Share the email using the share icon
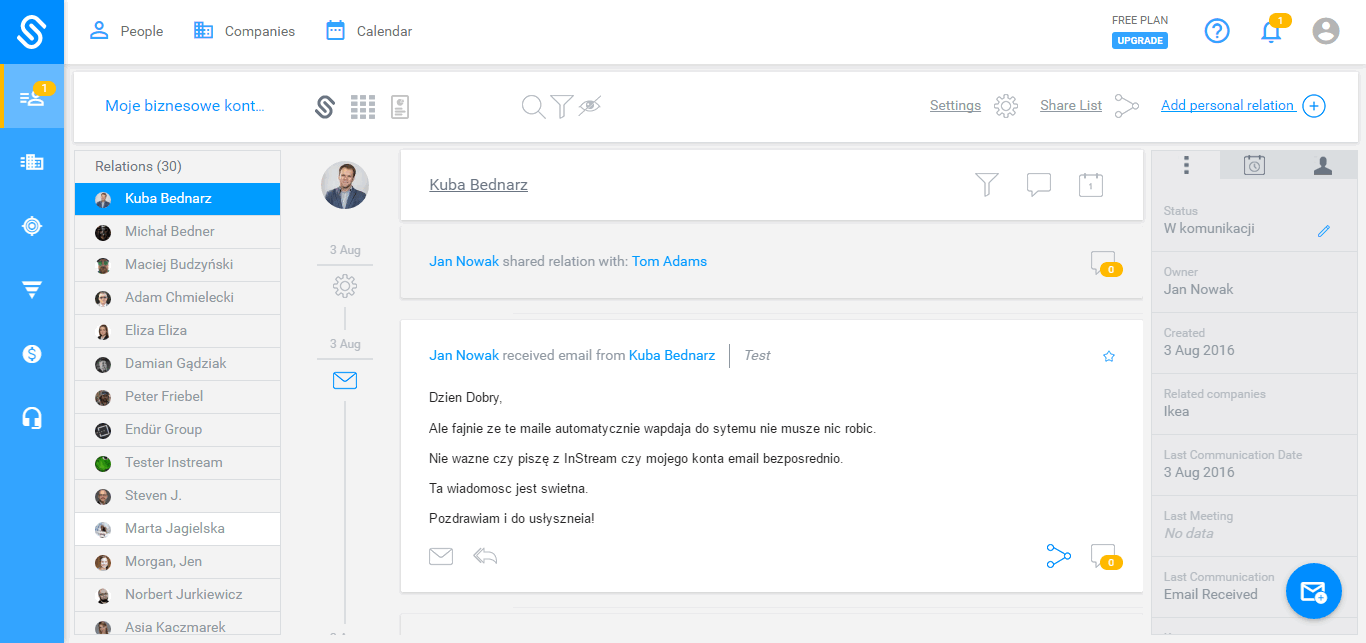Screen dimensions: 1366x643 (x=1059, y=556)
